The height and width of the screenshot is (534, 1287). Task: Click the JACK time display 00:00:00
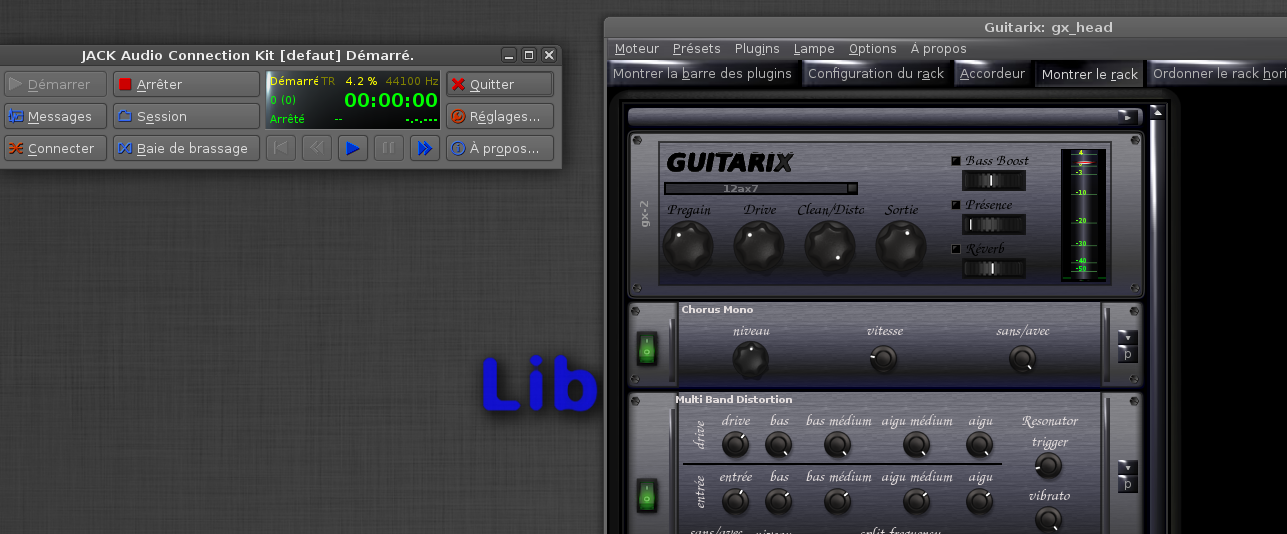[x=391, y=100]
